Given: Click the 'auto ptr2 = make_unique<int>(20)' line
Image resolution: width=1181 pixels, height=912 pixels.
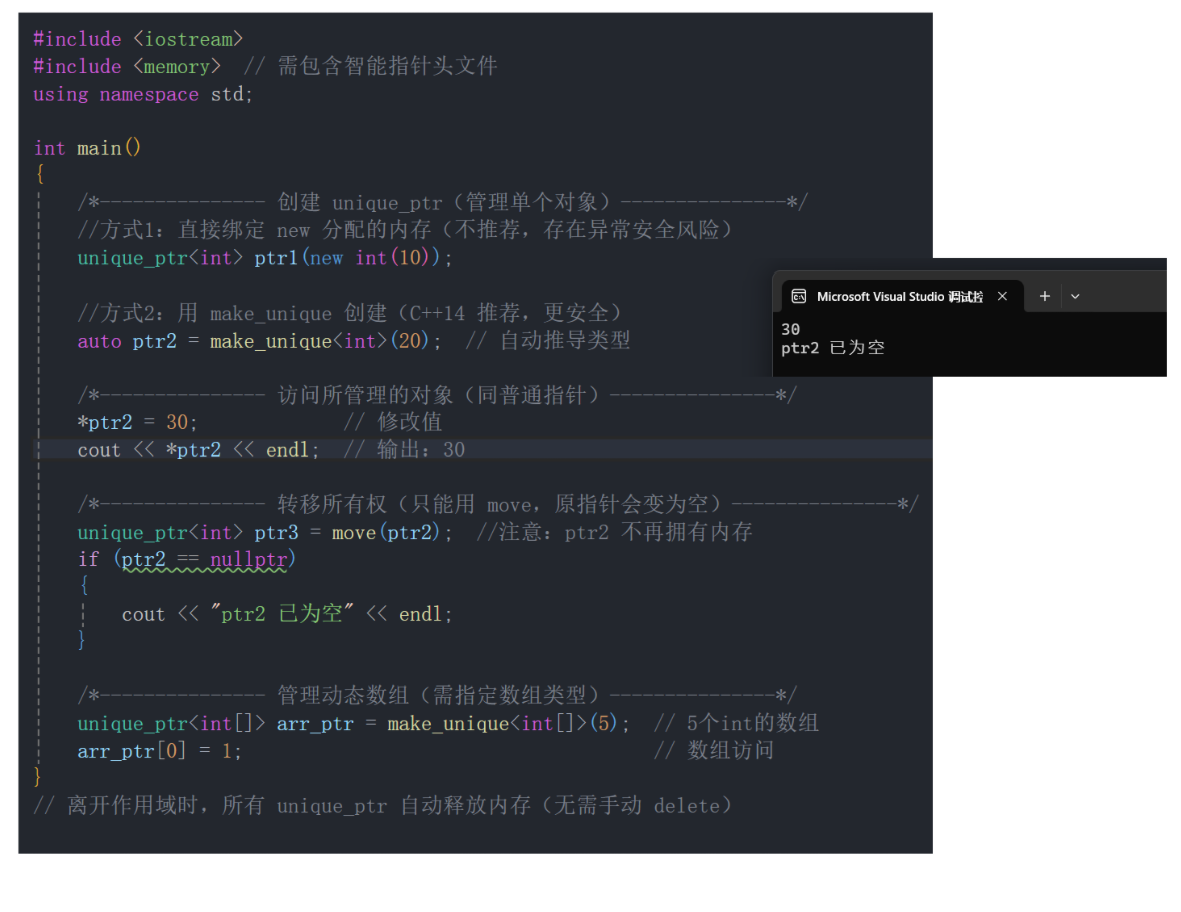Looking at the screenshot, I should coord(259,341).
